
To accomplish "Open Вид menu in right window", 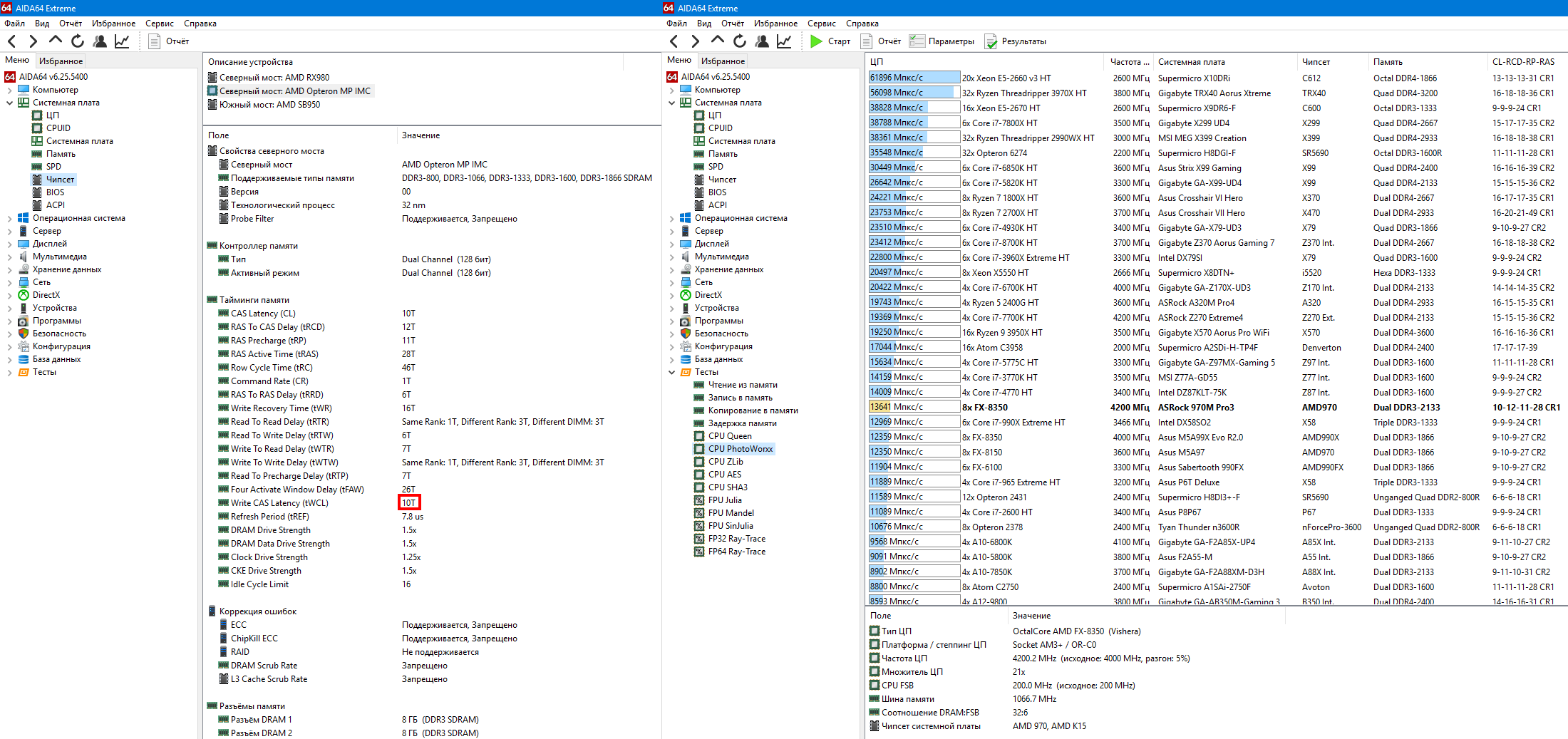I will pos(704,24).
